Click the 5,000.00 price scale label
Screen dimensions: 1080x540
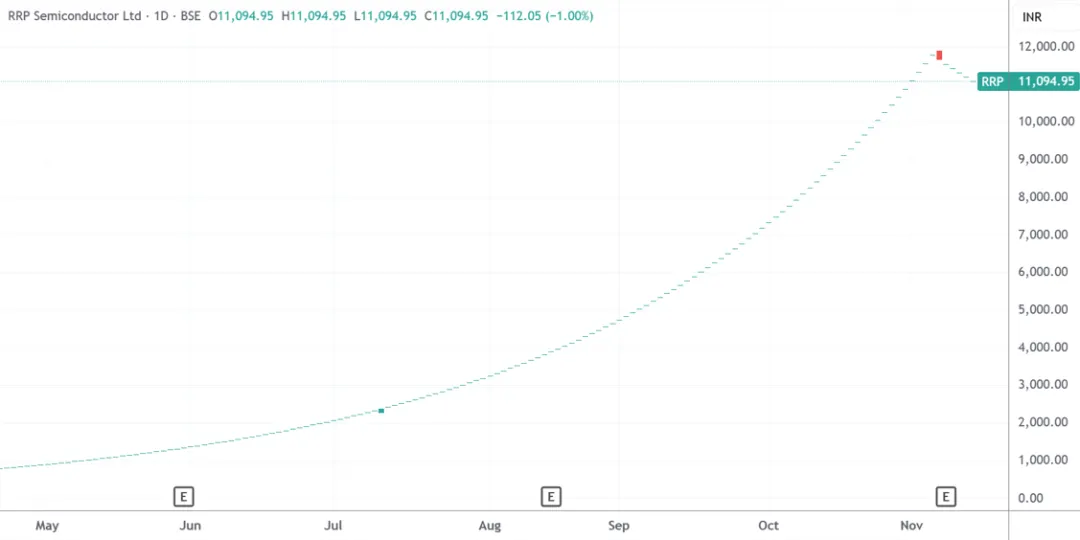point(1046,309)
